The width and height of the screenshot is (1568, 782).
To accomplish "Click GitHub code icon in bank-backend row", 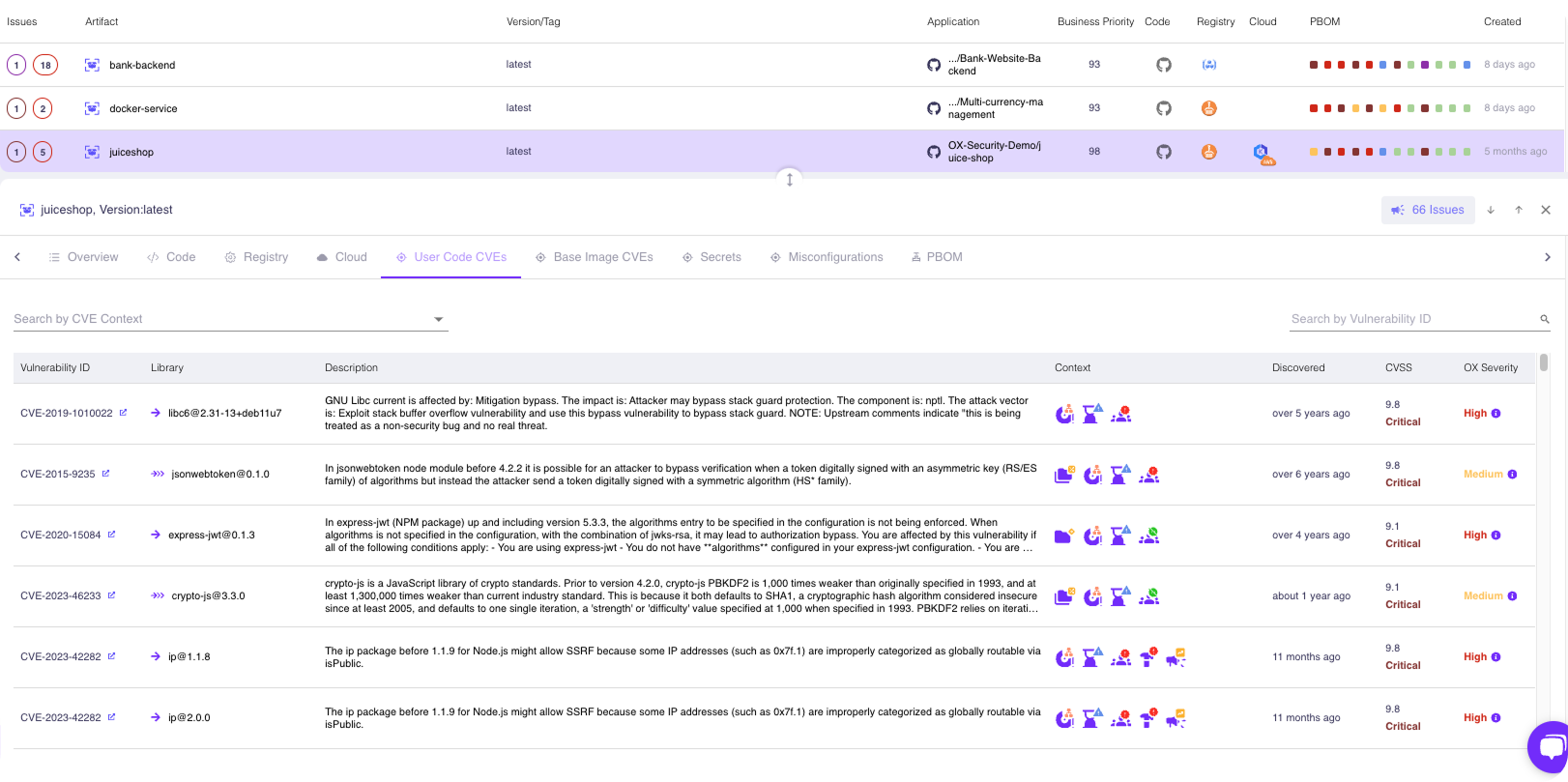I will pyautogui.click(x=1164, y=65).
